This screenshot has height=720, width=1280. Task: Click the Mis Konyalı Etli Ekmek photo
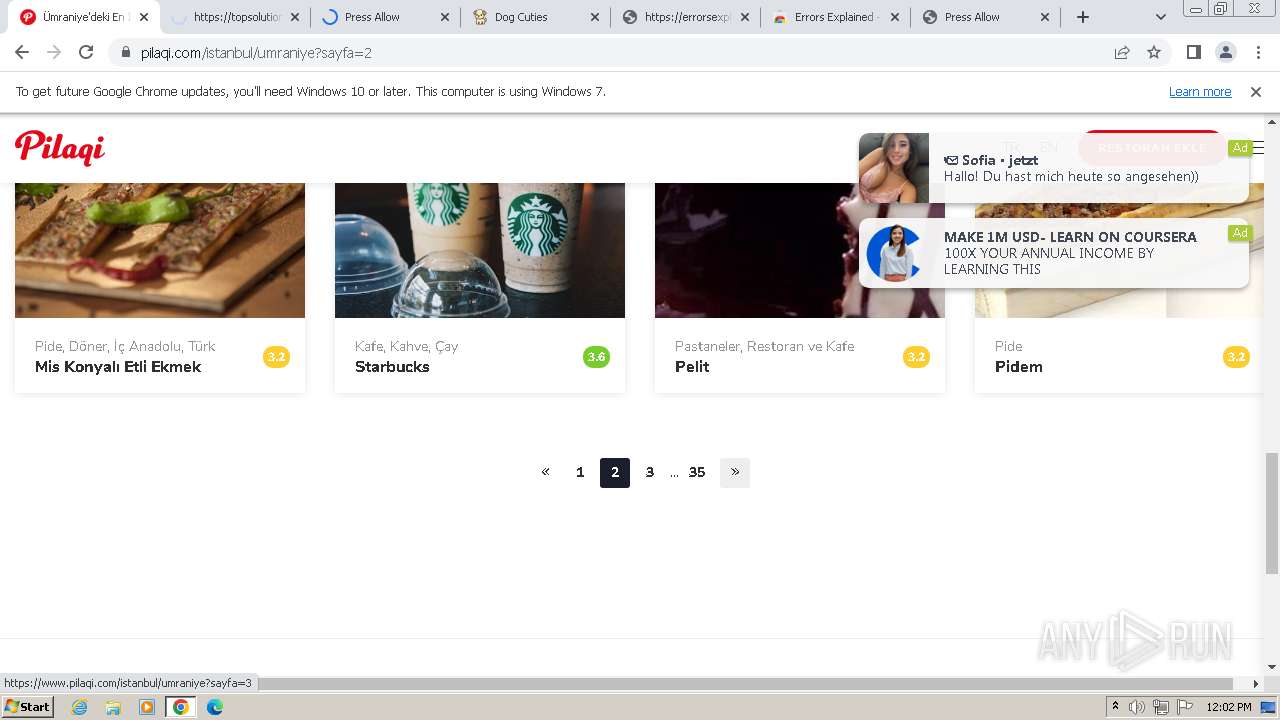point(160,250)
